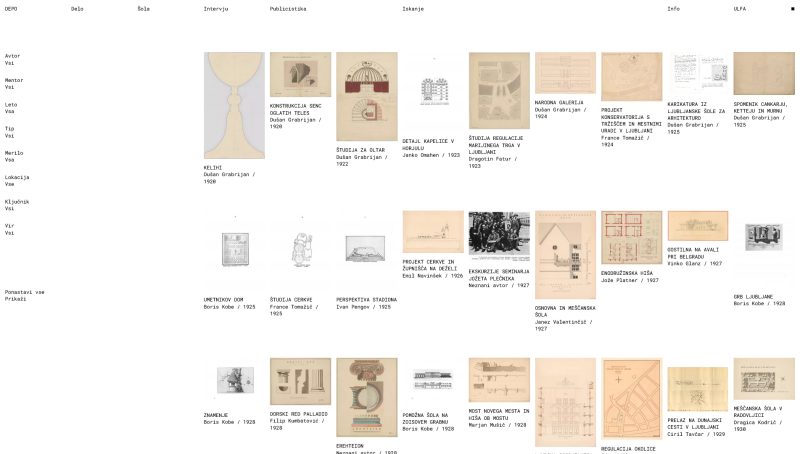Go to the Šola section
Image resolution: width=800 pixels, height=454 pixels.
coord(143,9)
